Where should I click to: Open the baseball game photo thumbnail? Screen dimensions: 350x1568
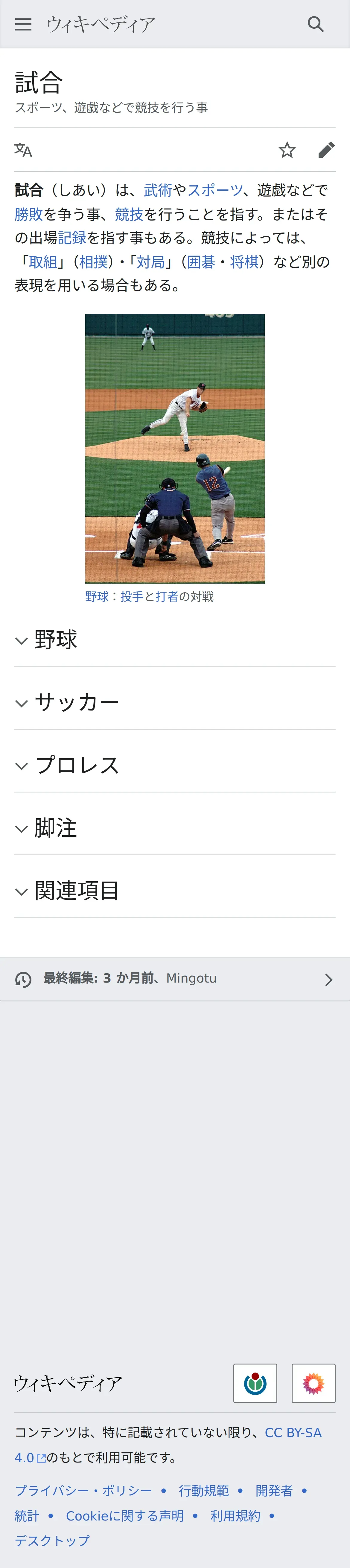175,448
